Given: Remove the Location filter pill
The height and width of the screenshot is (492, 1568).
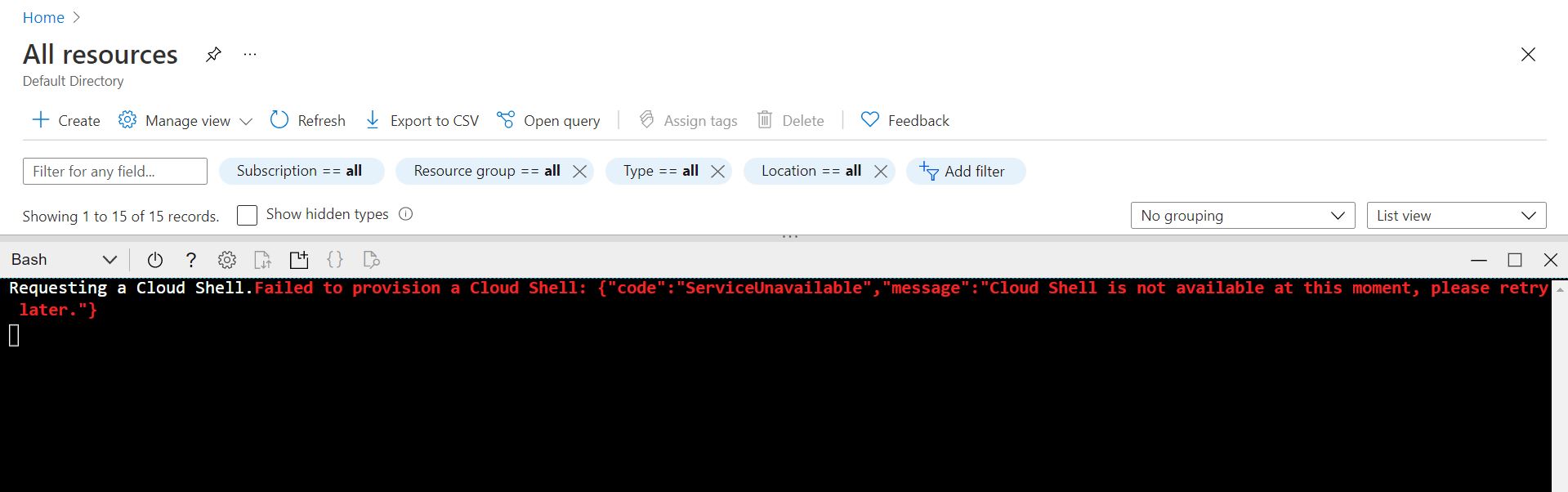Looking at the screenshot, I should (x=881, y=171).
